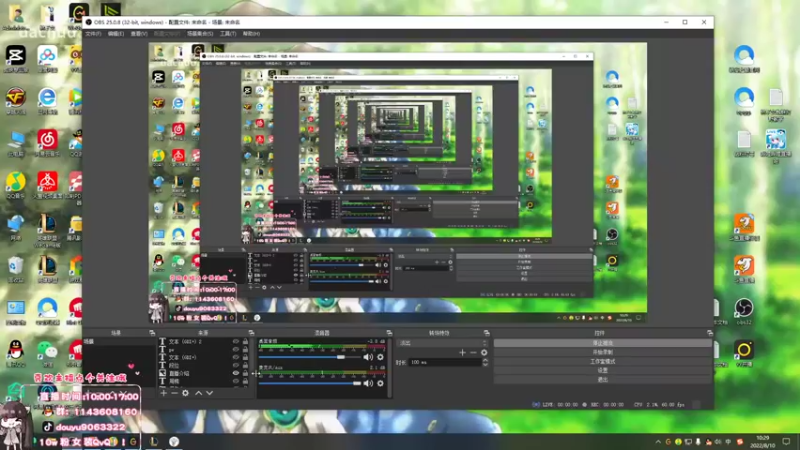Toggle lock on the image source
The width and height of the screenshot is (800, 450).
(245, 373)
